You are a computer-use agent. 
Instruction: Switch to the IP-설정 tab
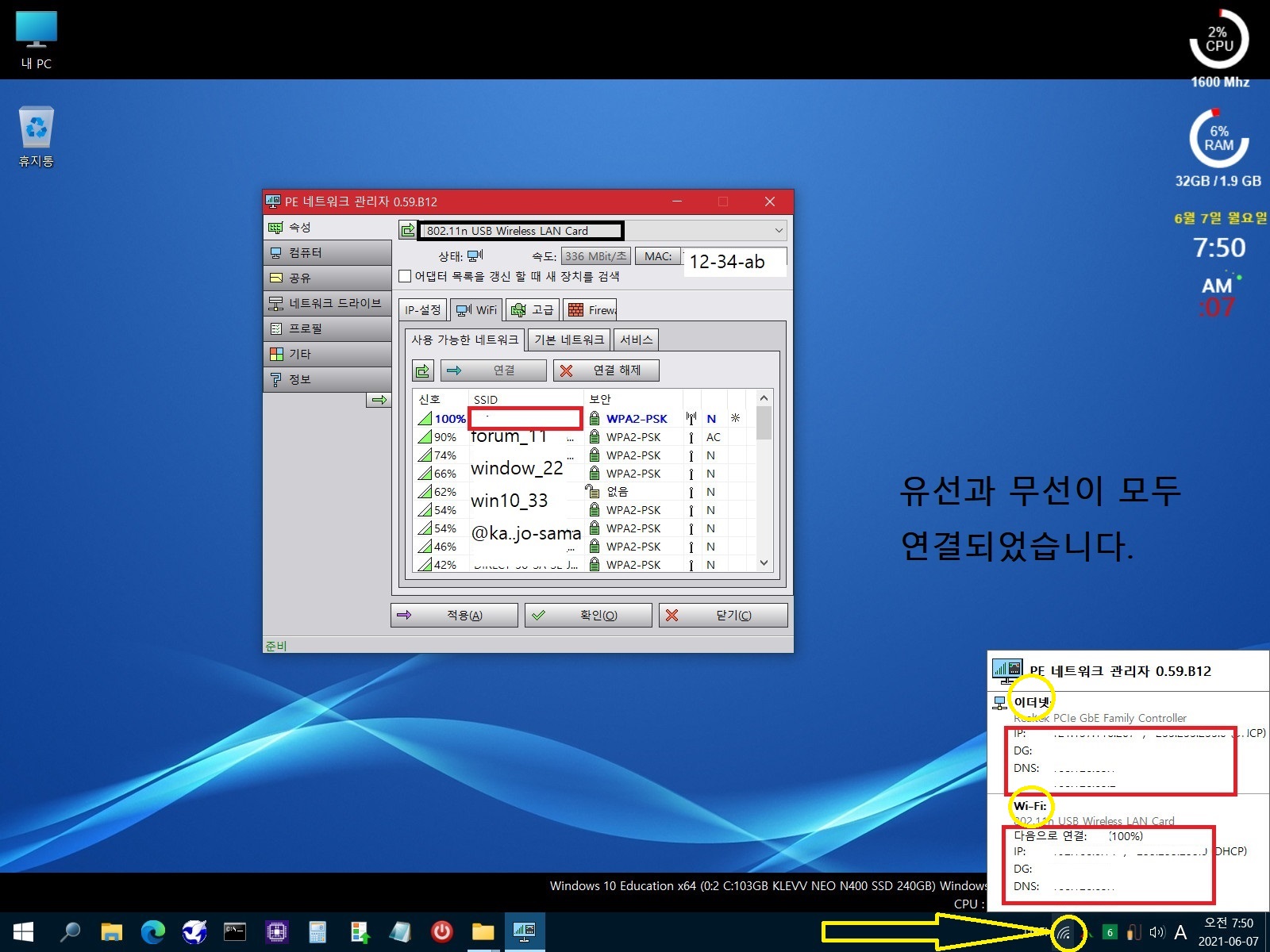[423, 309]
